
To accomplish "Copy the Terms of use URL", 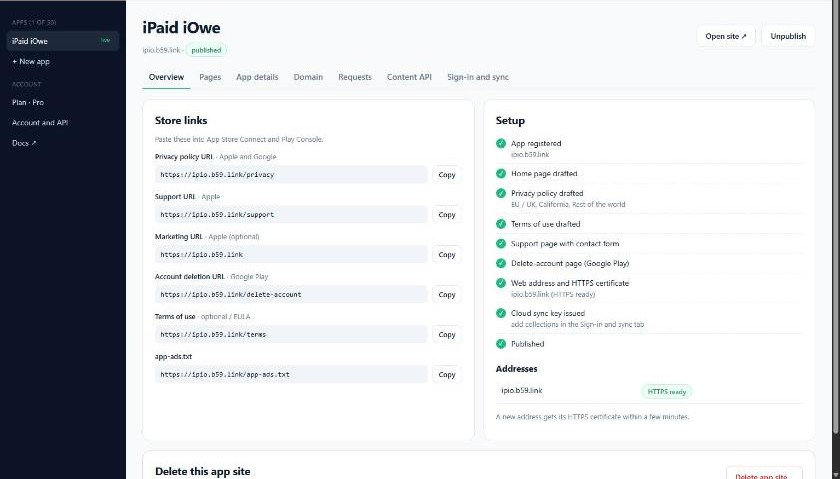I will 447,334.
